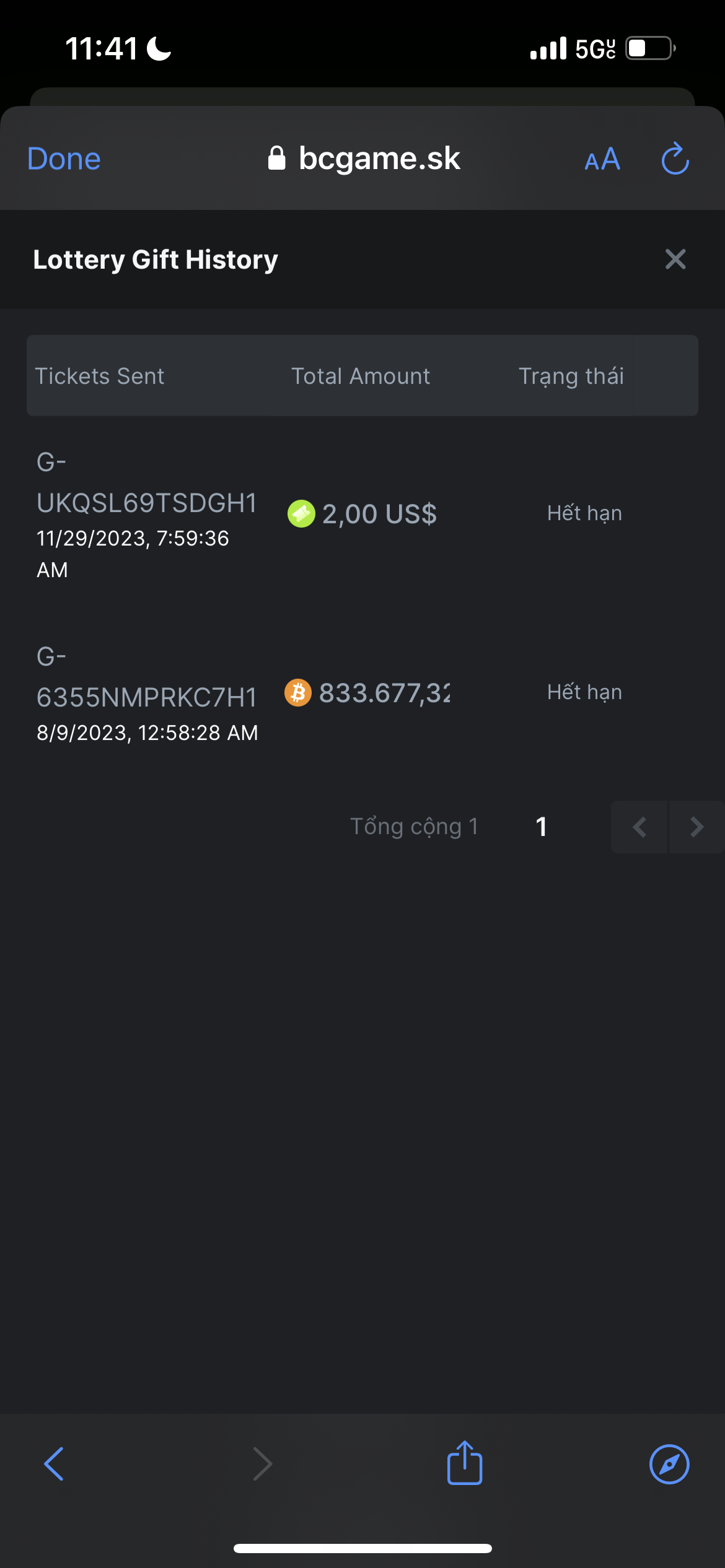
Task: Tap the Bitcoin coin icon
Action: pos(298,692)
